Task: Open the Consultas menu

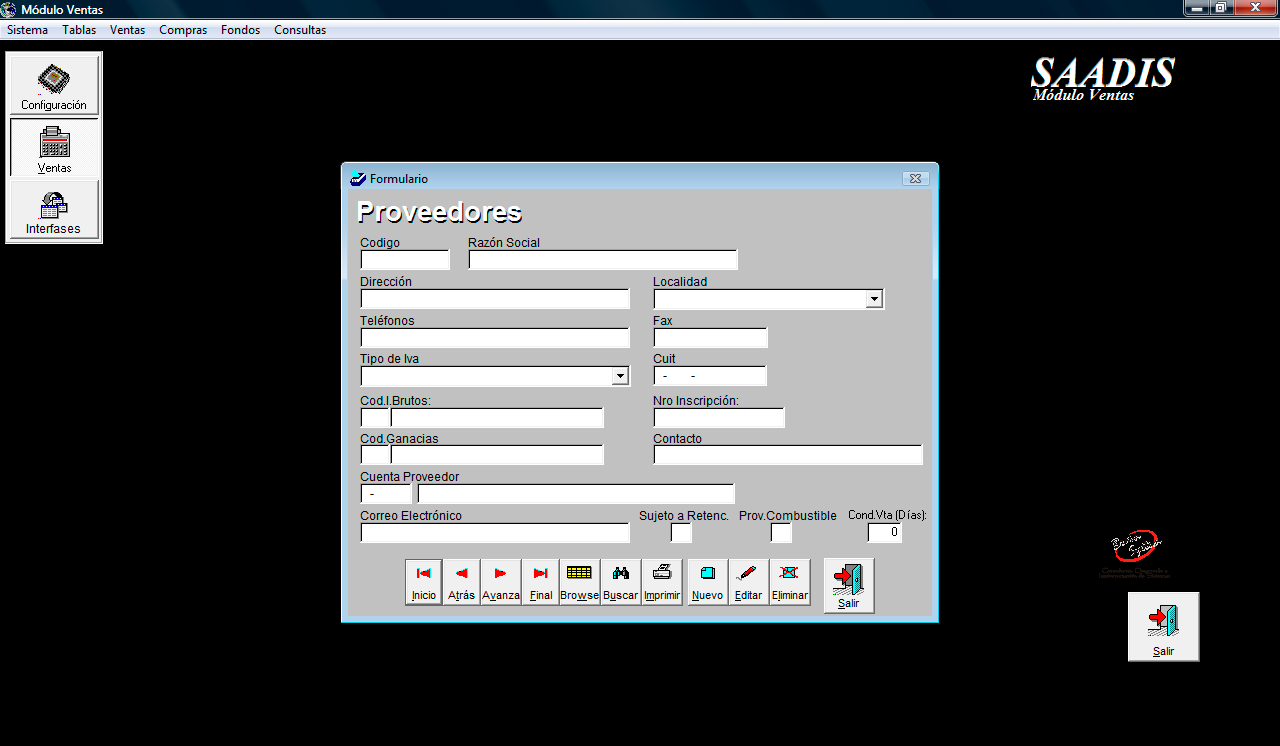Action: [x=300, y=30]
